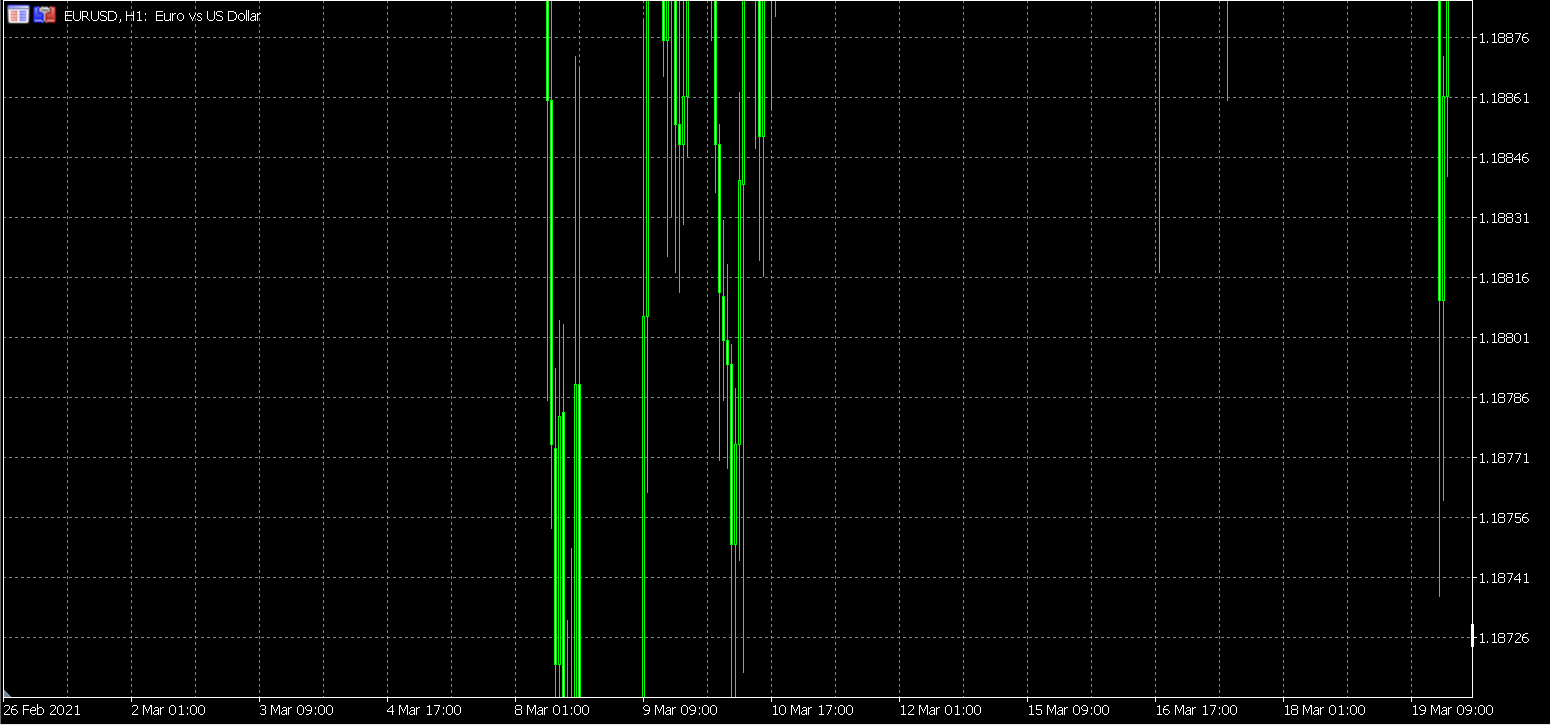Click the 18 Mar 01:00 time label
1550x726 pixels.
coord(1324,711)
